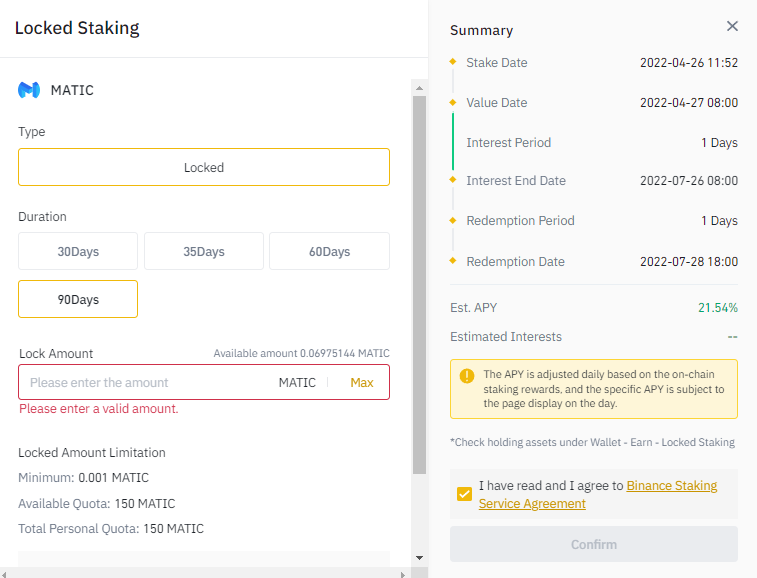Click the Redemption Period timeline diamond marker
This screenshot has width=757, height=578.
coord(453,220)
